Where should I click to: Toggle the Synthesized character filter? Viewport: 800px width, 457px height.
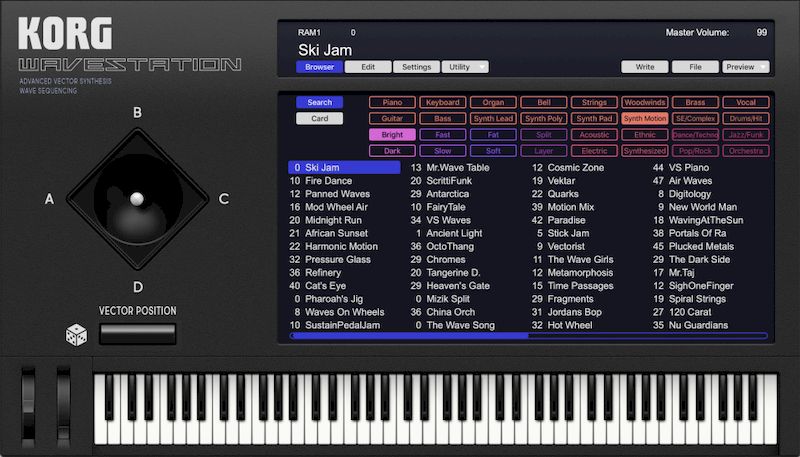[x=645, y=151]
